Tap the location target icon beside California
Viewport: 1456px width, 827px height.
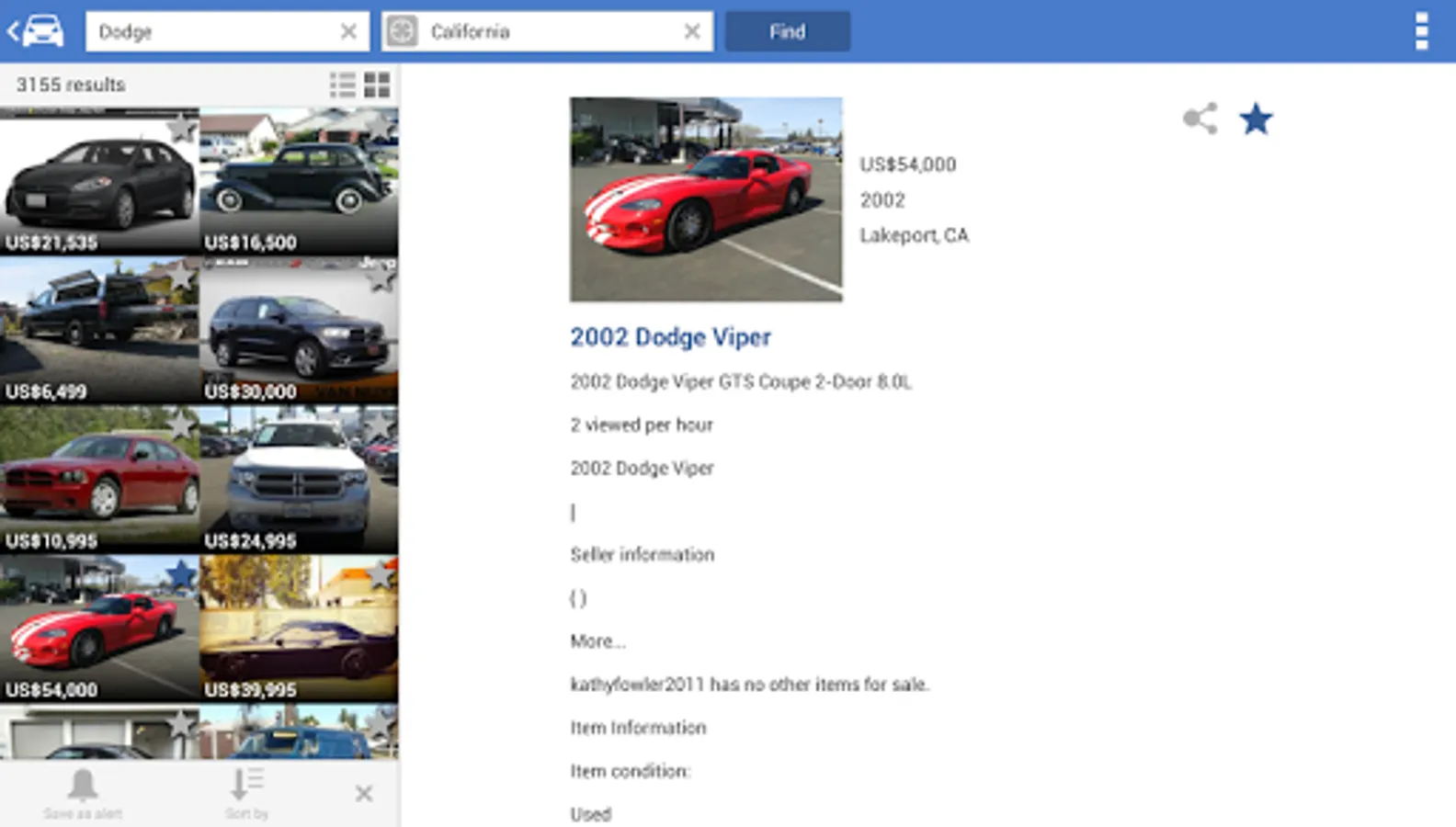pos(402,31)
